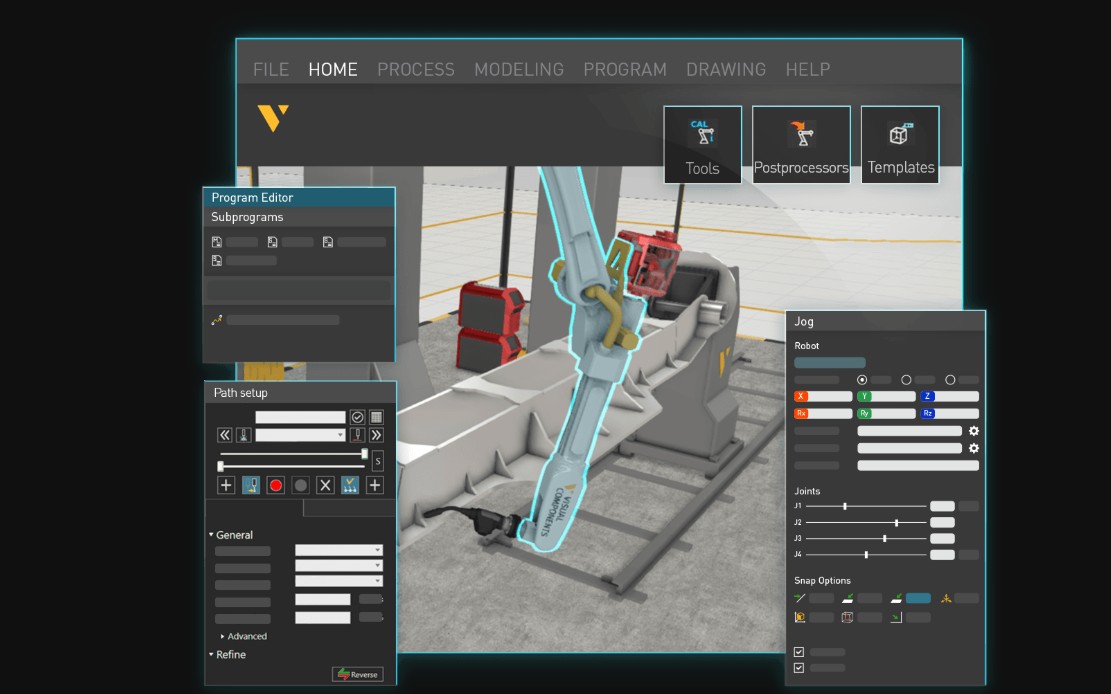
Task: Open the MODELING menu
Action: 519,69
